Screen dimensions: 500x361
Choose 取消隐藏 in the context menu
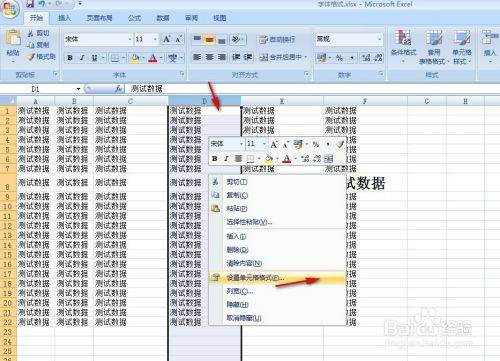pos(277,318)
